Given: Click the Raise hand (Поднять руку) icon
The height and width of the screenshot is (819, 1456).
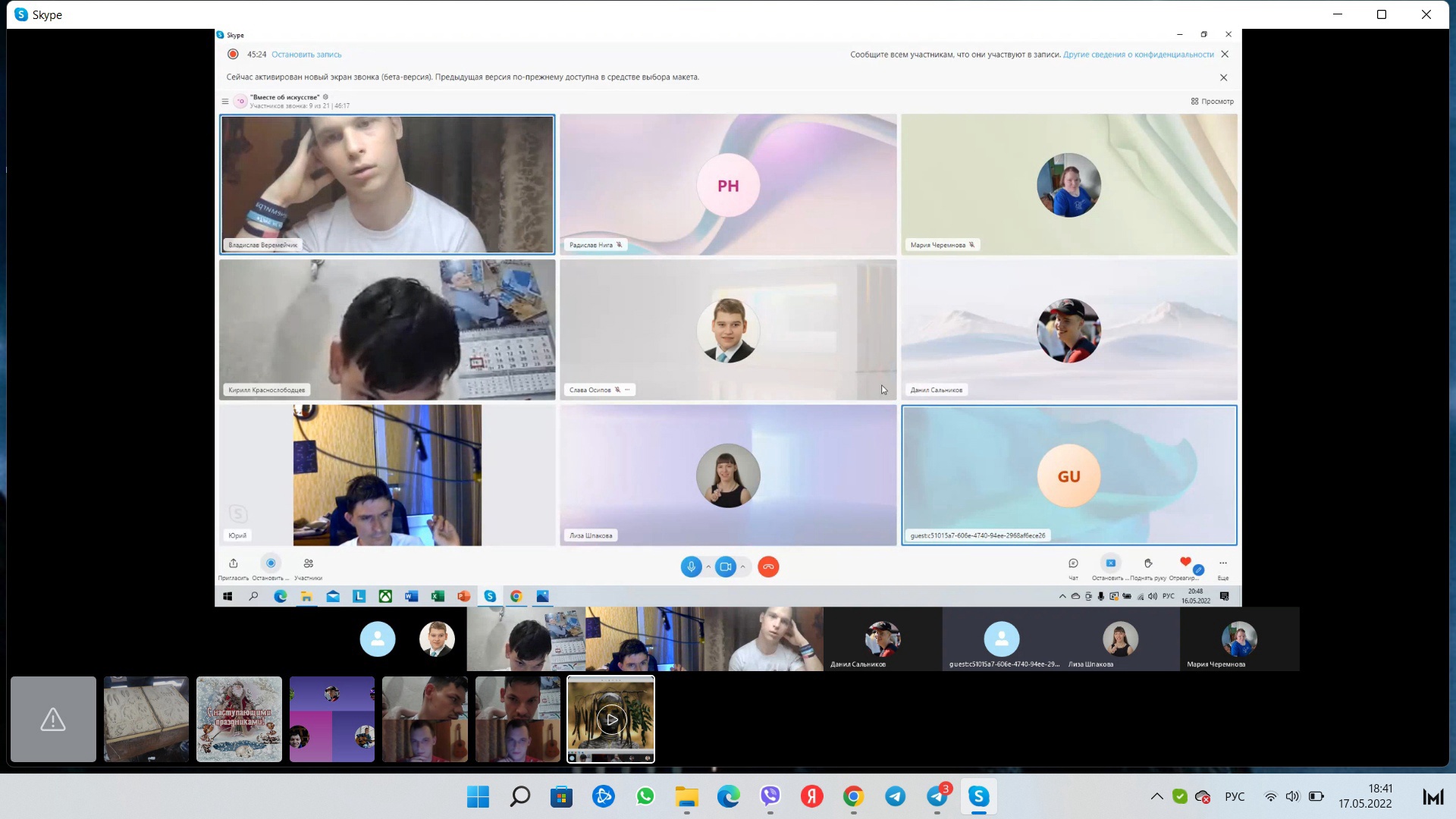Looking at the screenshot, I should pyautogui.click(x=1148, y=563).
